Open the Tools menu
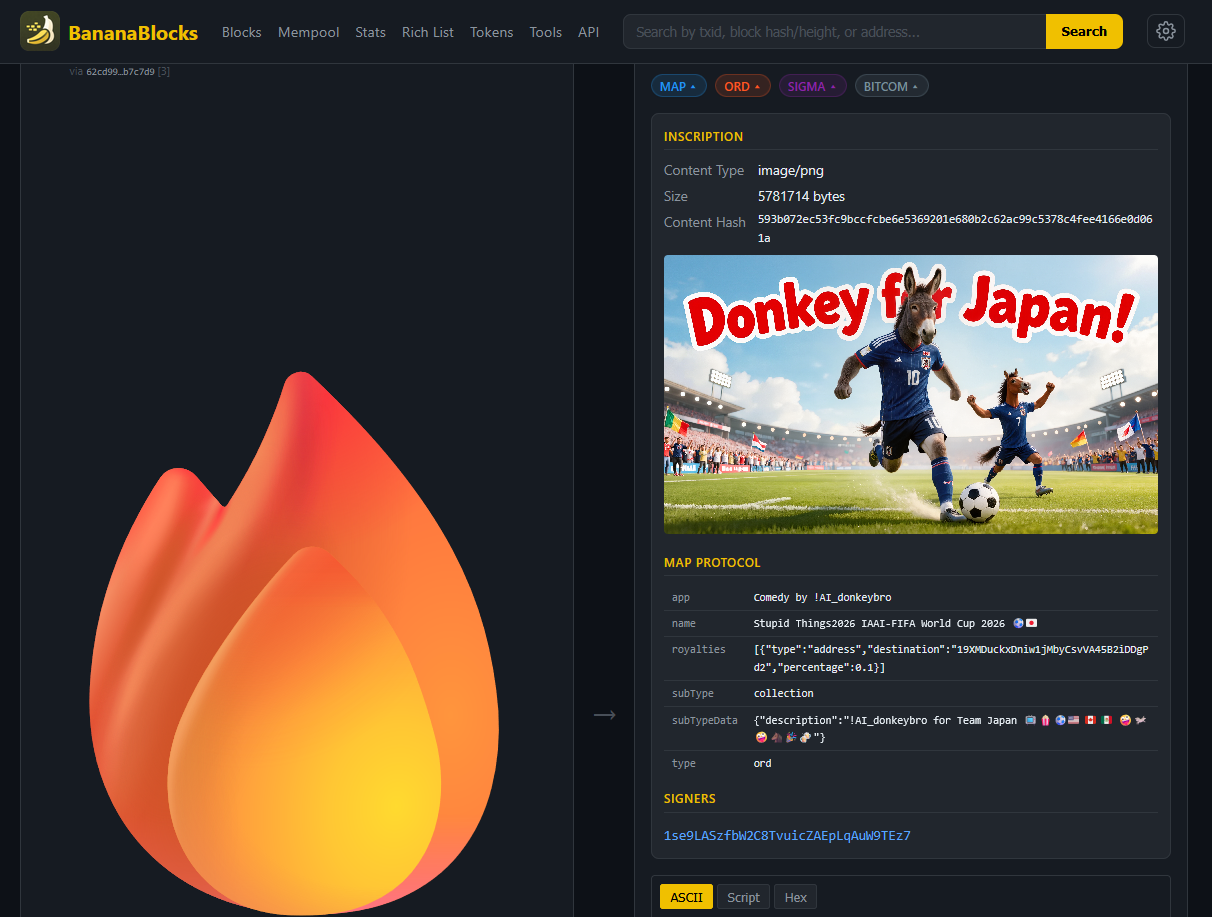Screen dimensions: 1212x921 (546, 32)
